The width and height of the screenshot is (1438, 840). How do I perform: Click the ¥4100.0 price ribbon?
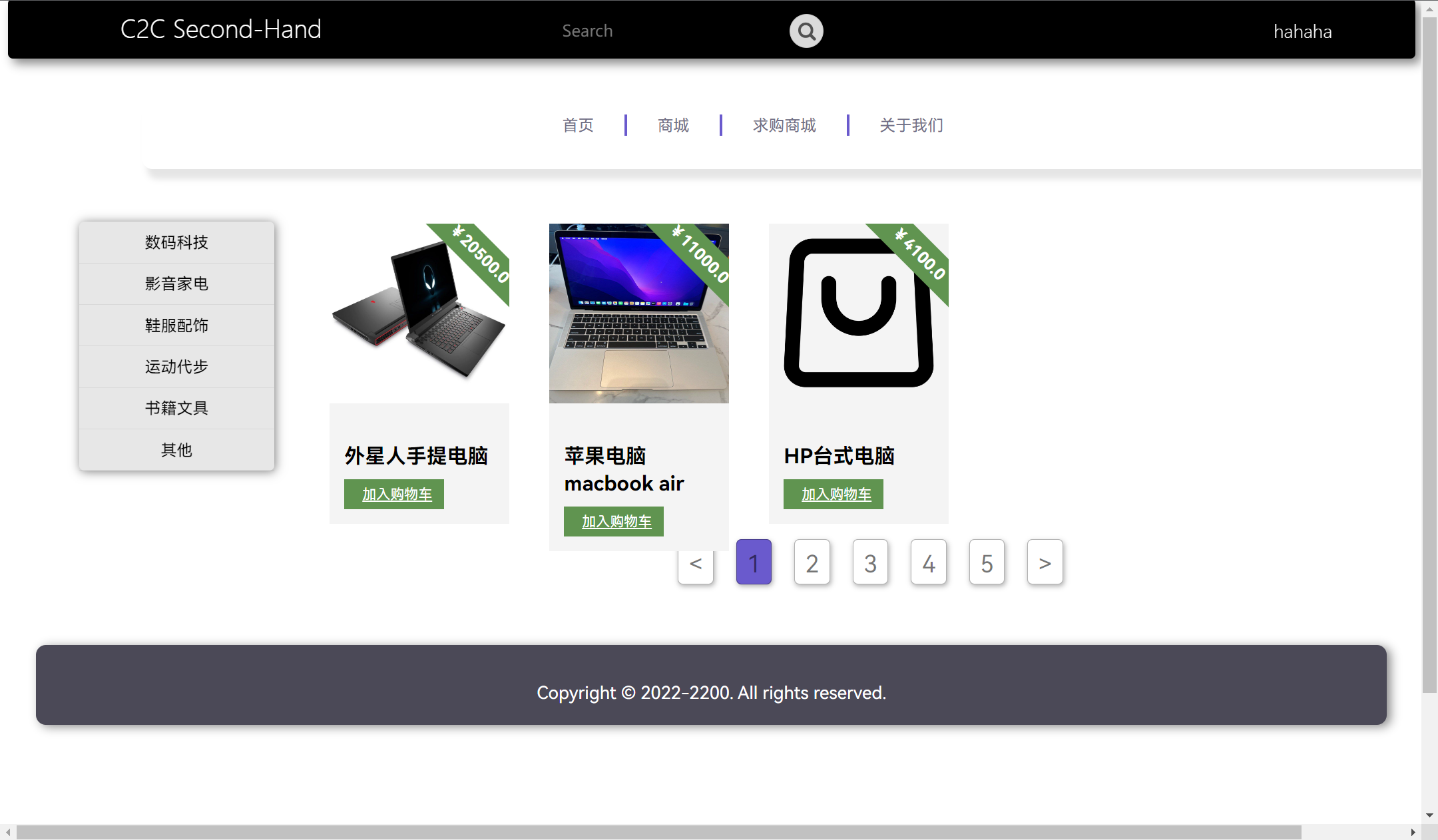pos(919,254)
